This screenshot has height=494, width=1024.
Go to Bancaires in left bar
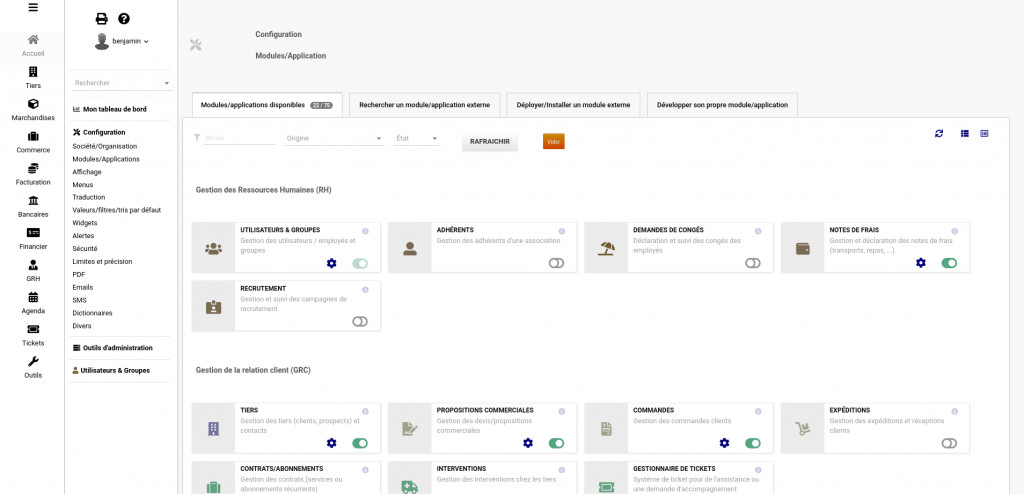coord(33,206)
